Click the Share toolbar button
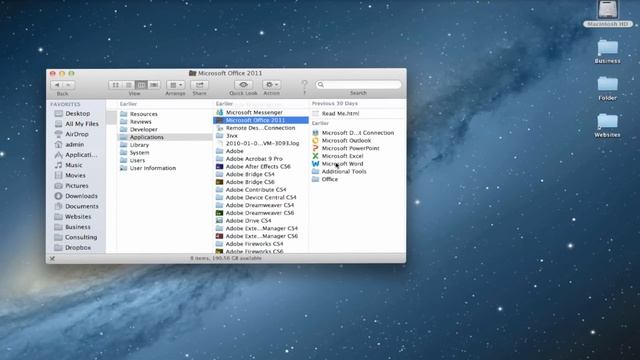 [200, 85]
